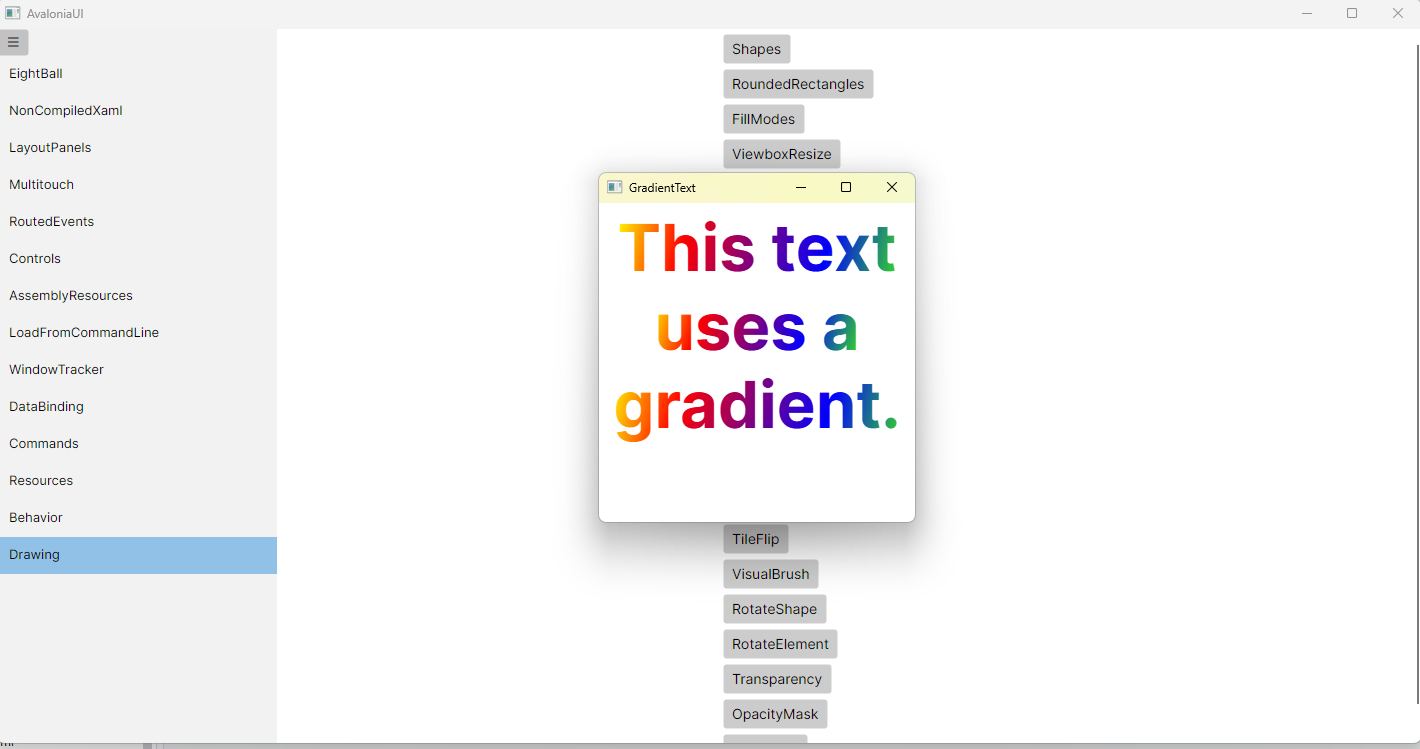Maximize the GradientText window

pyautogui.click(x=846, y=187)
